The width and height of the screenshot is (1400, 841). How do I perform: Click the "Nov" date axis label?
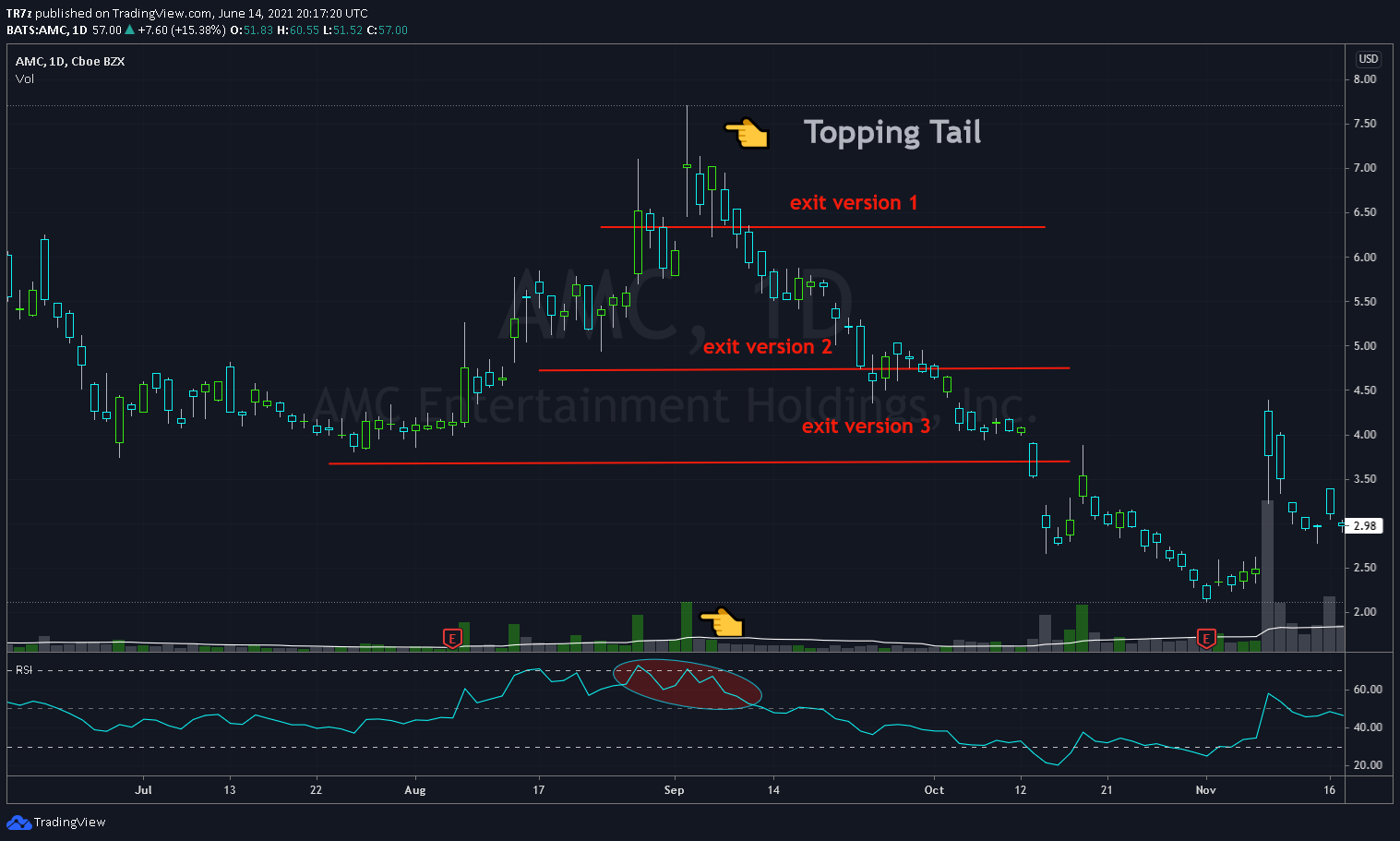point(1205,790)
